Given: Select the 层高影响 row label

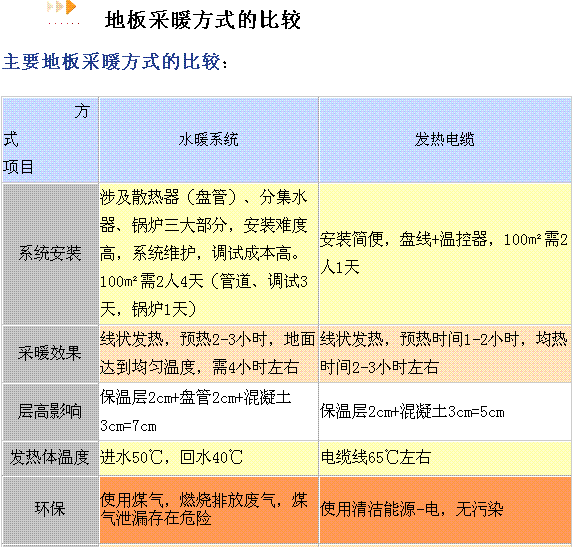Looking at the screenshot, I should pyautogui.click(x=50, y=412).
